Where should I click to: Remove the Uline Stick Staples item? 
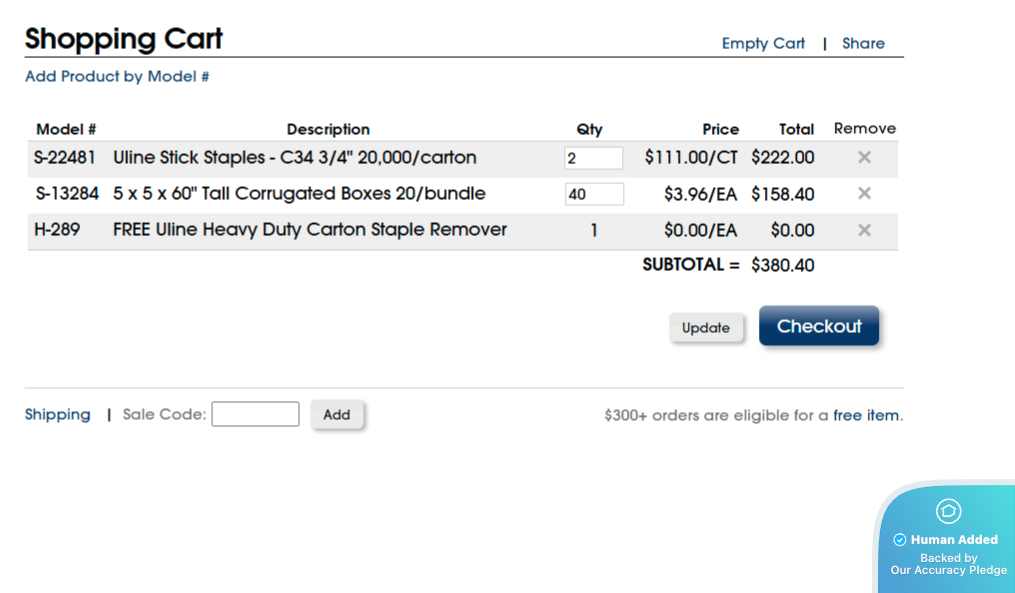[865, 157]
